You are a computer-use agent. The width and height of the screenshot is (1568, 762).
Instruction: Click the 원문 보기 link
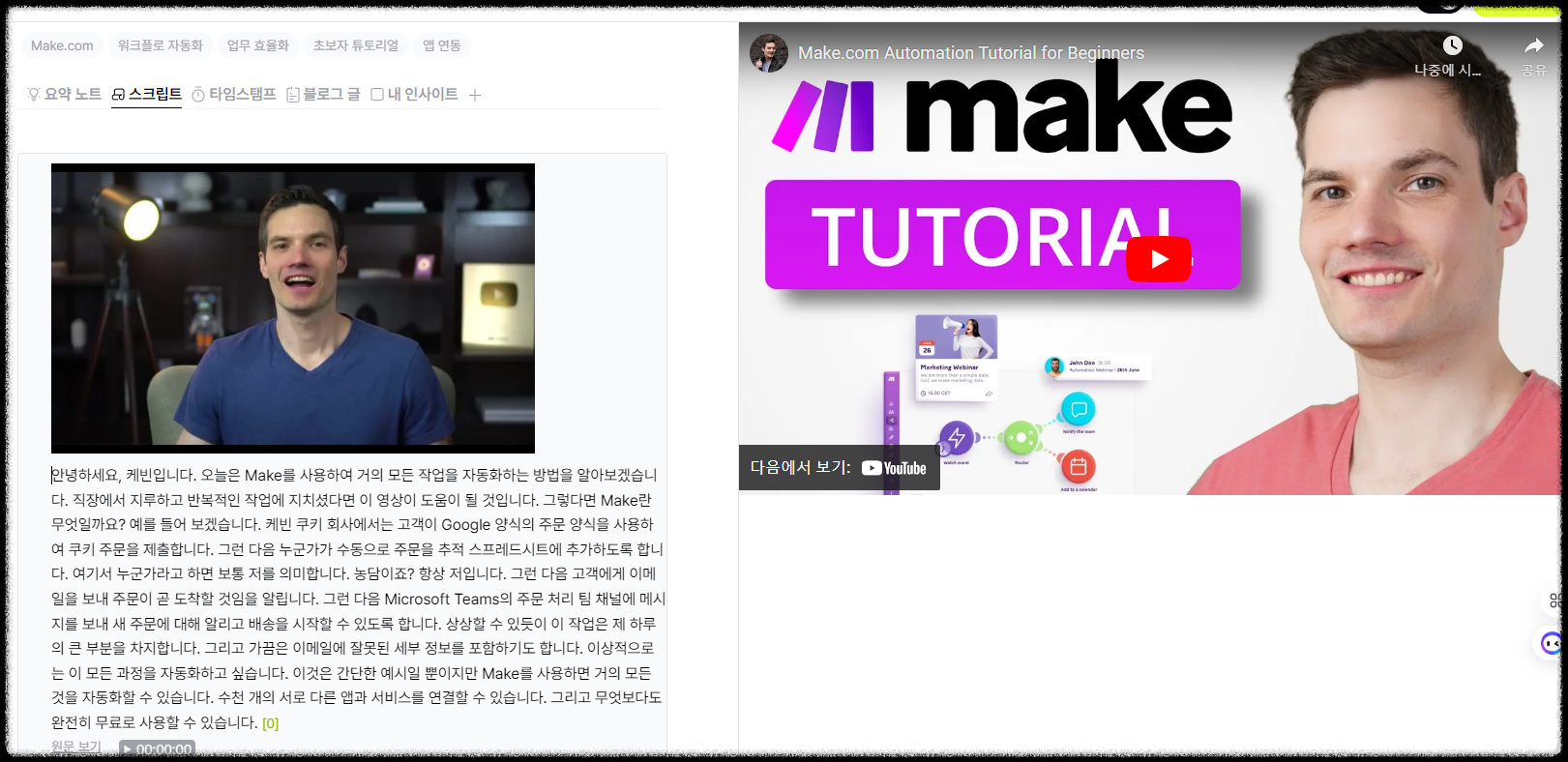coord(75,747)
